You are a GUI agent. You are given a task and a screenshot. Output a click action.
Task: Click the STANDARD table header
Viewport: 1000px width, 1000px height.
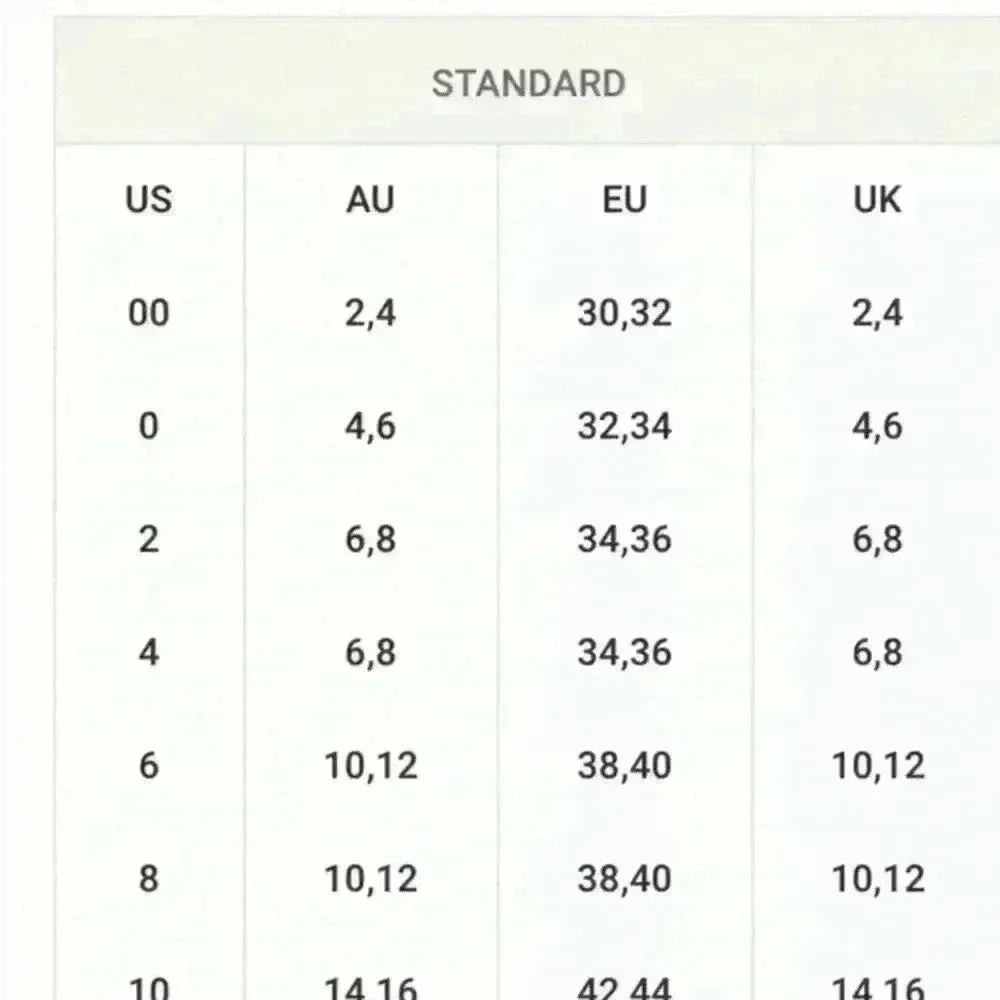[x=528, y=83]
